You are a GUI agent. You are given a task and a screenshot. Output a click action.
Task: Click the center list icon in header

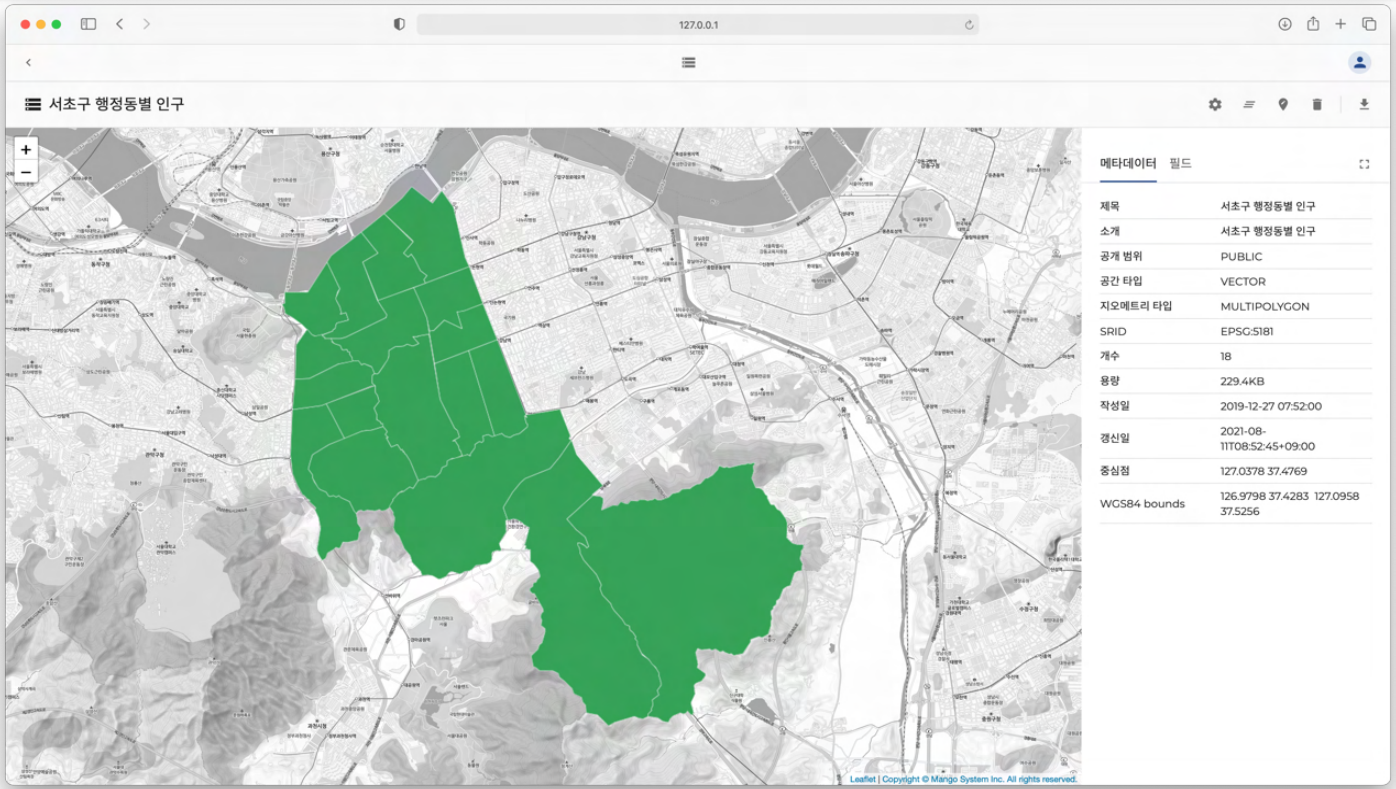[688, 62]
